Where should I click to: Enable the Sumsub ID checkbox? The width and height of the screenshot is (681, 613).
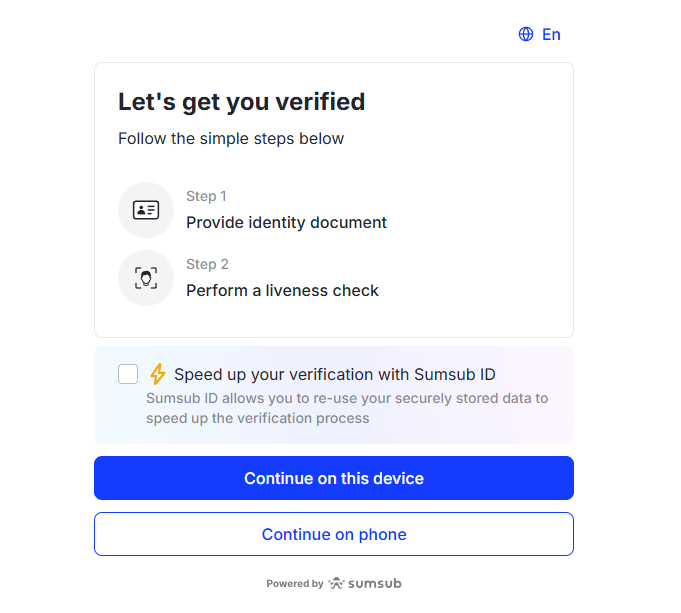128,374
